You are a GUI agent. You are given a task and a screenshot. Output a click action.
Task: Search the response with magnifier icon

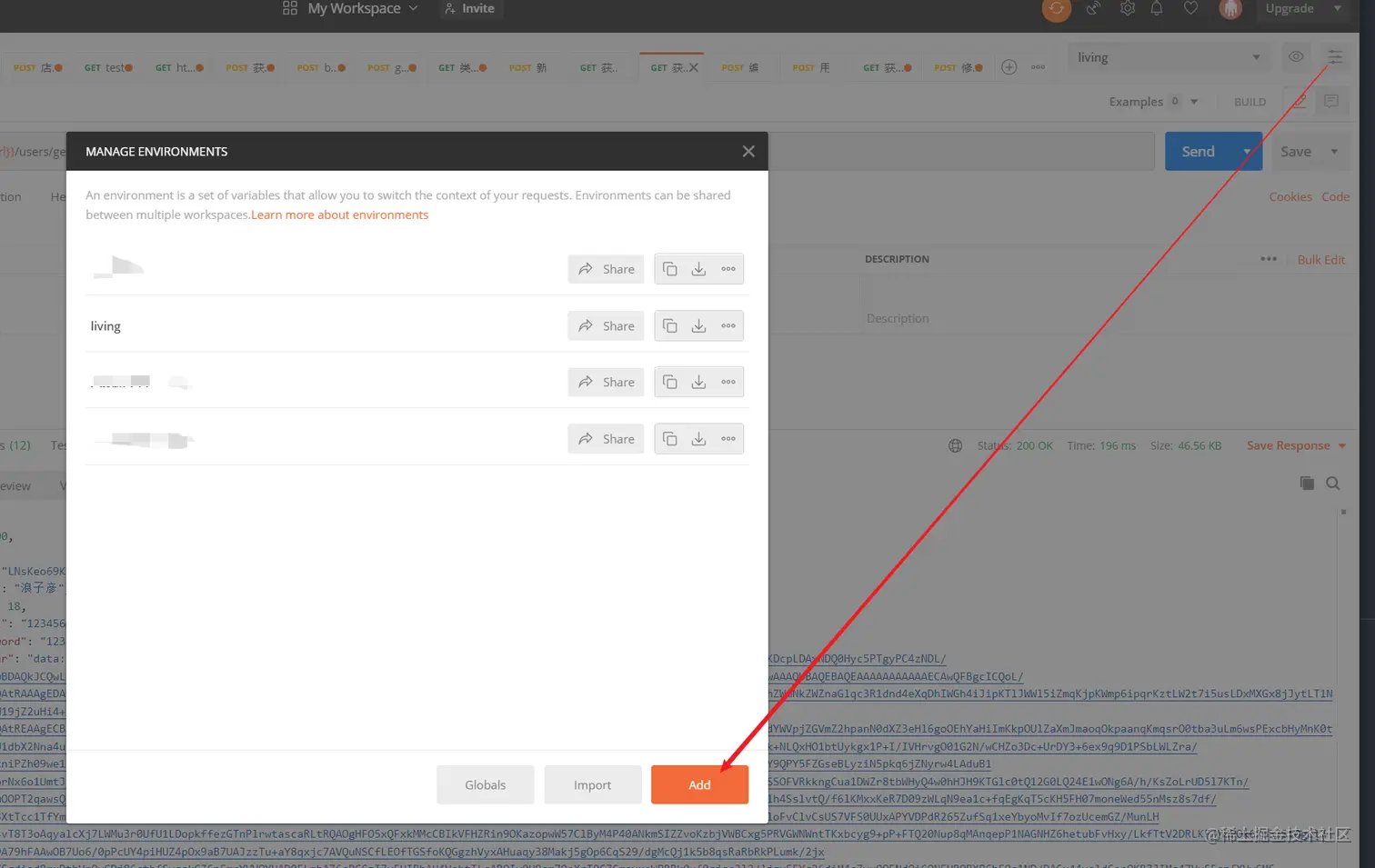(x=1333, y=484)
